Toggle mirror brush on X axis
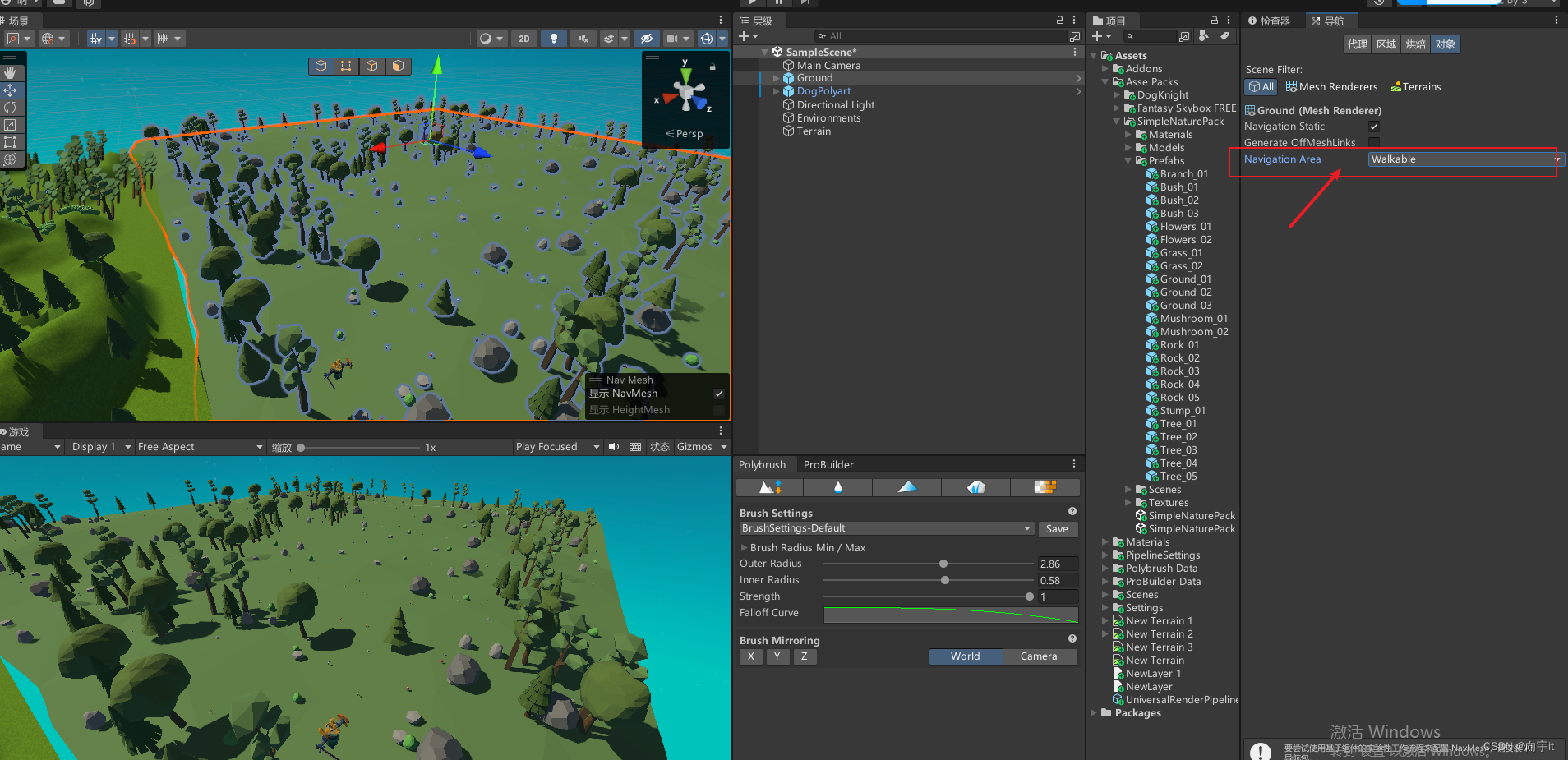The image size is (1568, 760). click(x=750, y=656)
